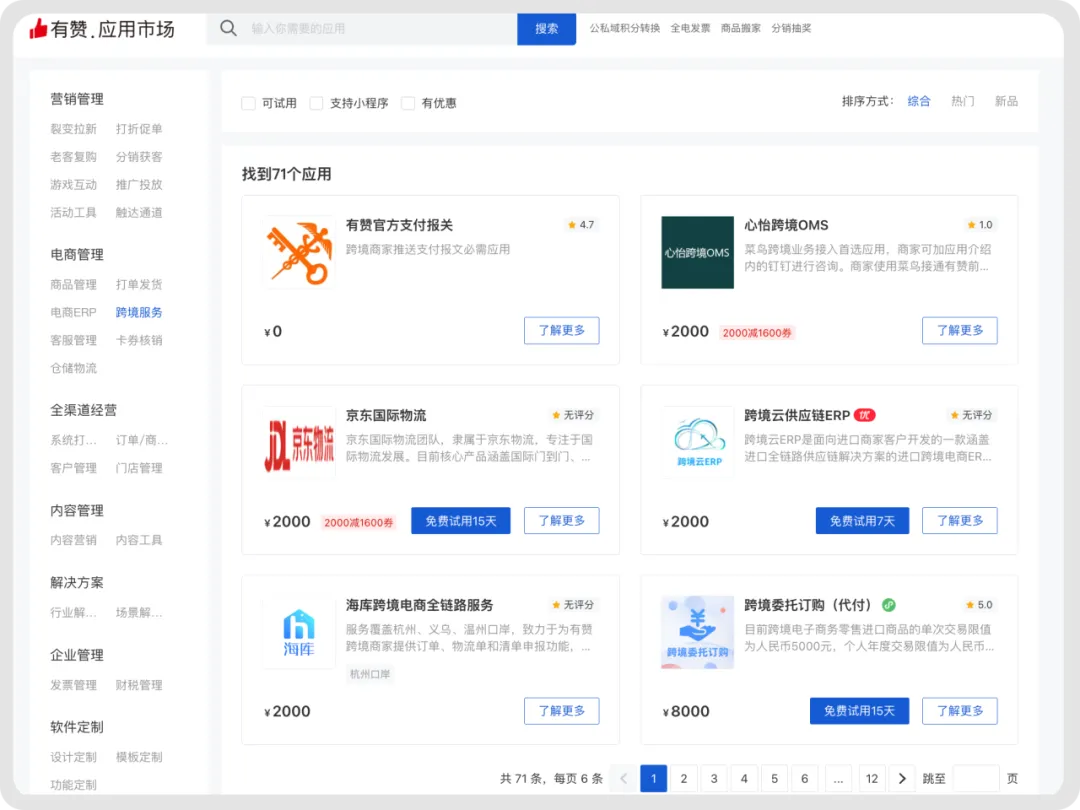Click 了解更多 for 跨境委托订购
This screenshot has width=1080, height=810.
pyautogui.click(x=959, y=711)
